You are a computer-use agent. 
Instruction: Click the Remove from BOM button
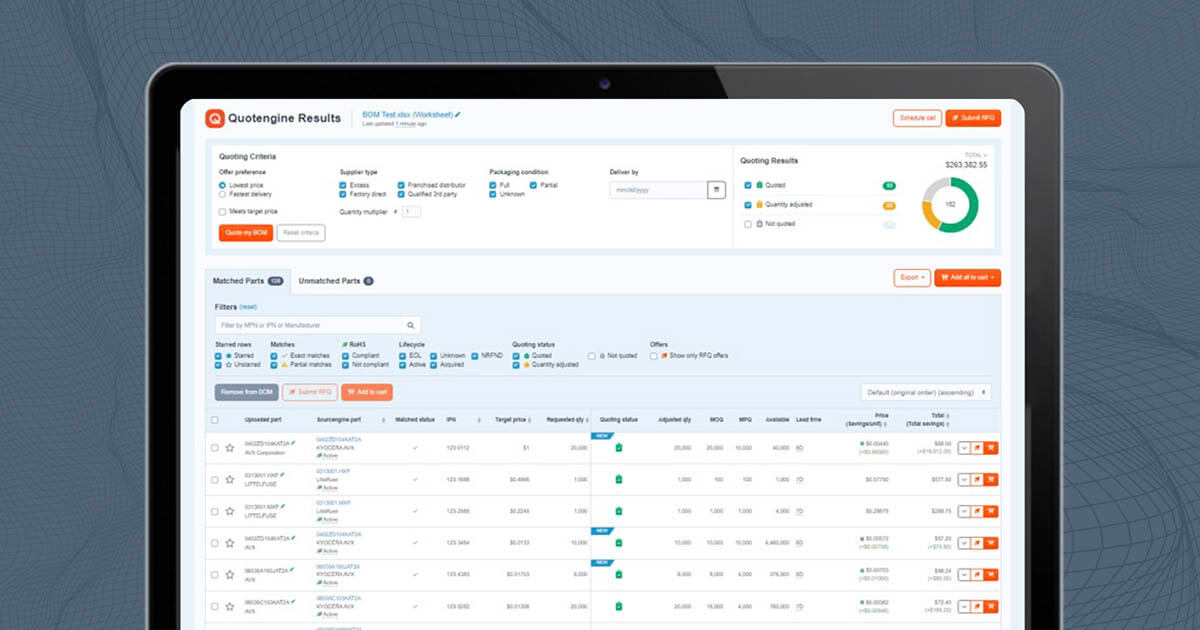click(x=246, y=392)
